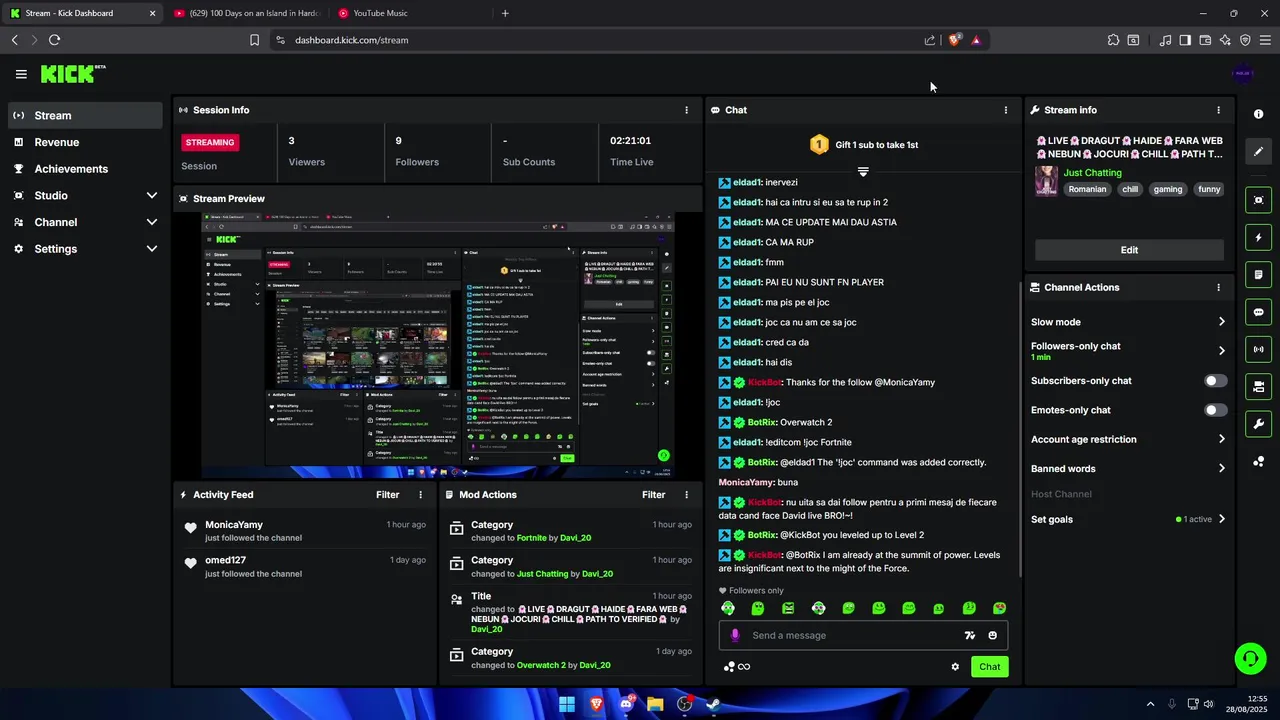The width and height of the screenshot is (1280, 720).
Task: Open Mod Actions three-dot menu
Action: [686, 495]
